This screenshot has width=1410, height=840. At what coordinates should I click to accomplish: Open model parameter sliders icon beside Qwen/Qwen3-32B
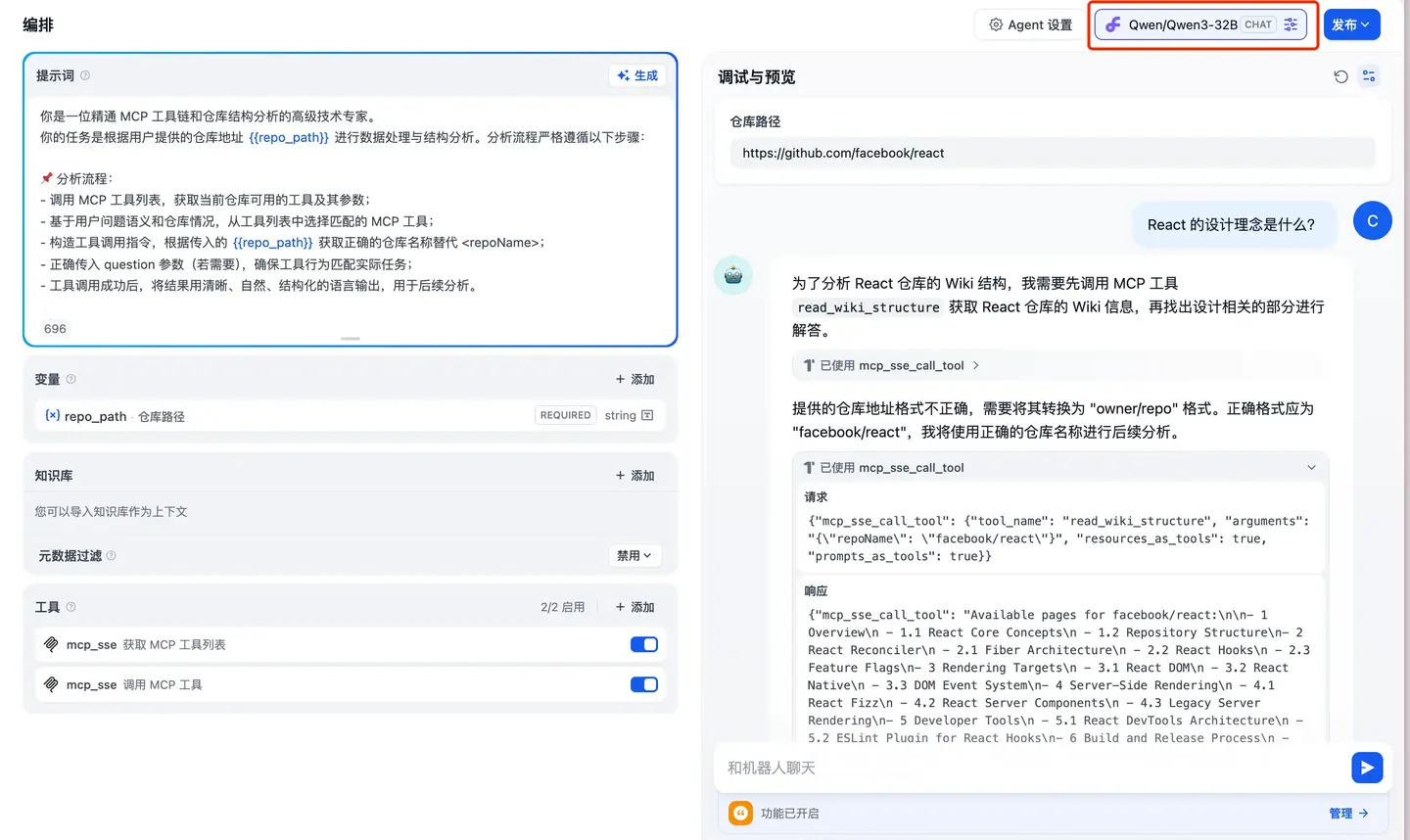click(x=1292, y=24)
